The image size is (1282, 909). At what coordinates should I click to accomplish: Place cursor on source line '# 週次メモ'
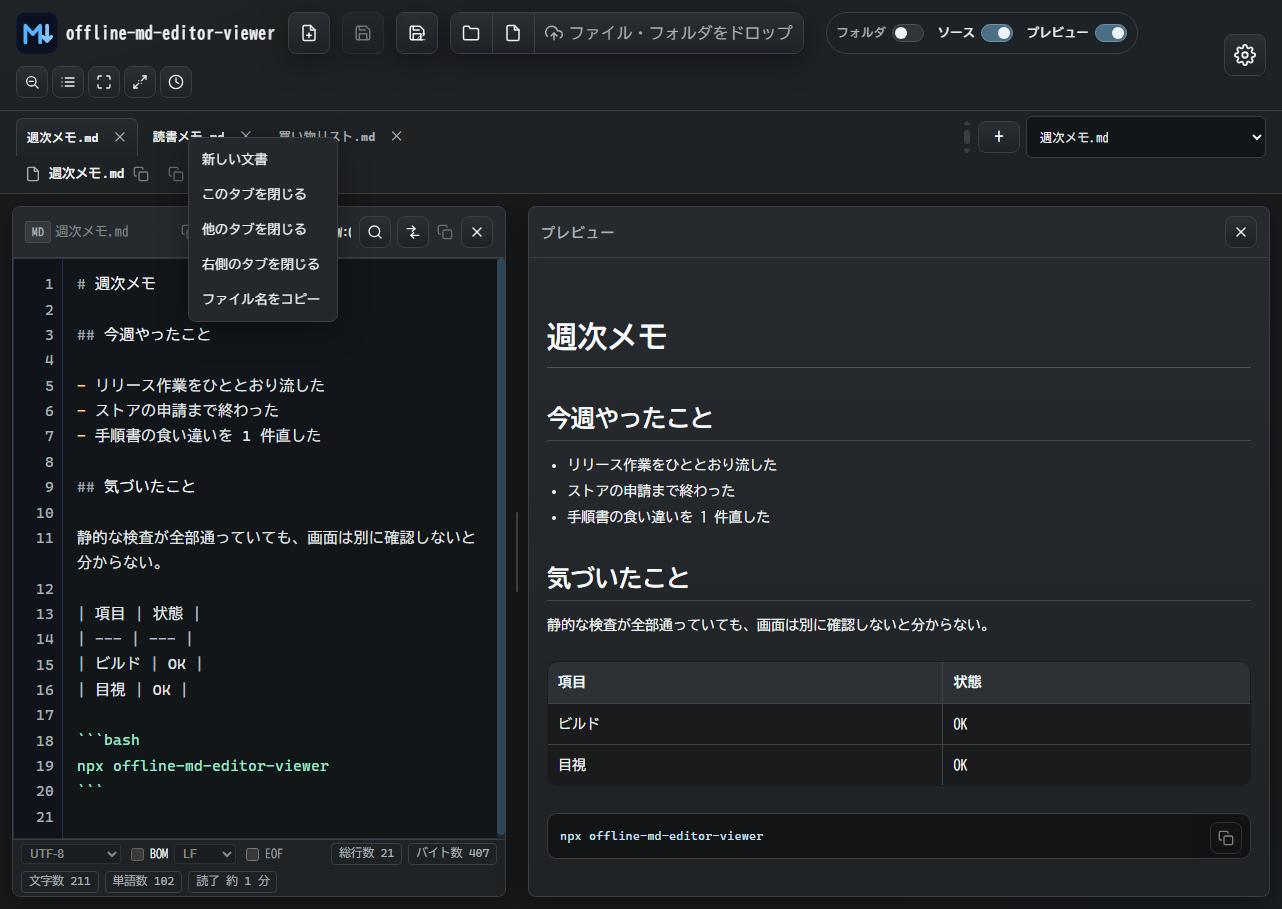[116, 284]
